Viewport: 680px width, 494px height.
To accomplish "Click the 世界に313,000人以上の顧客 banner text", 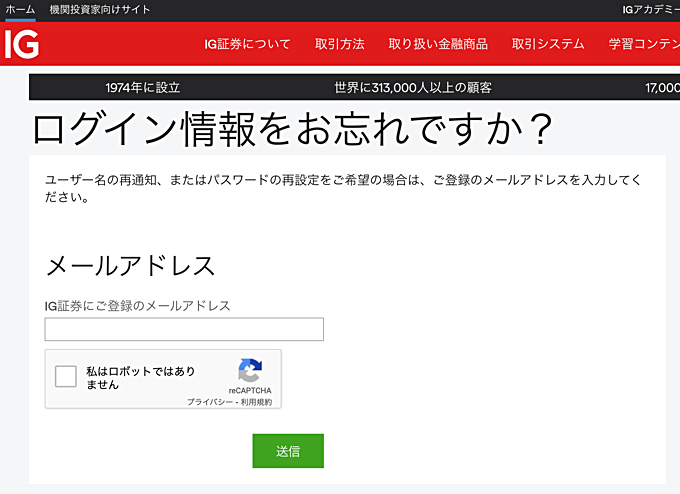I will pos(413,88).
